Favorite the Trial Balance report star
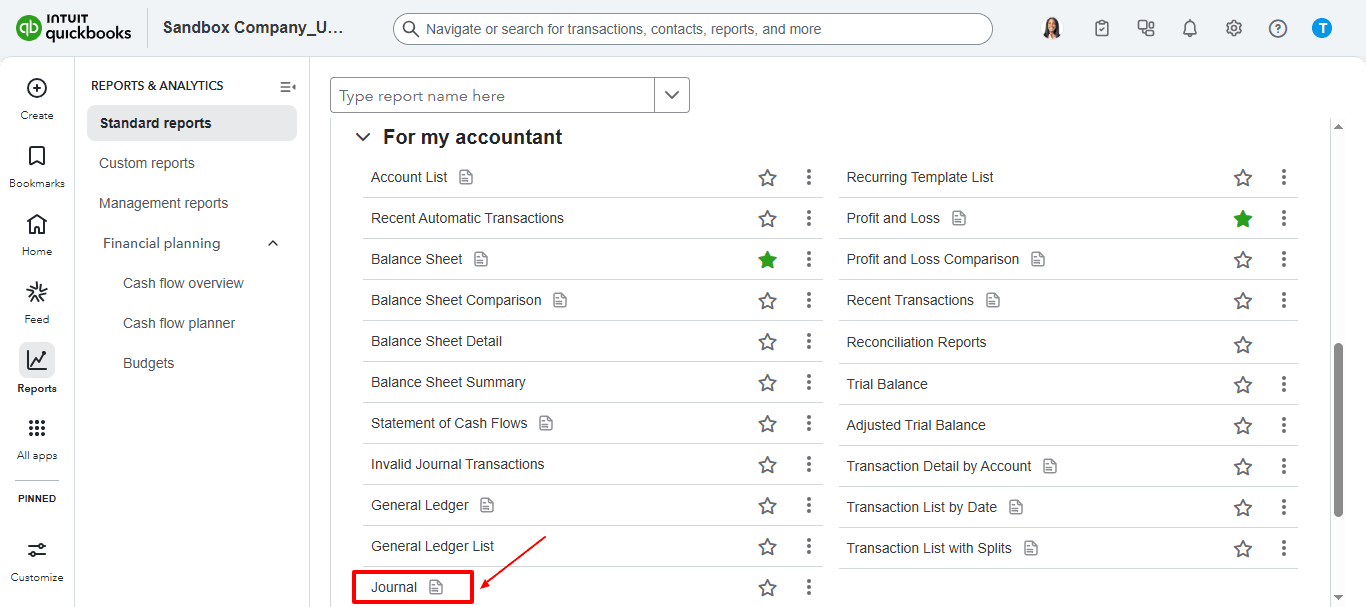 pyautogui.click(x=1243, y=385)
